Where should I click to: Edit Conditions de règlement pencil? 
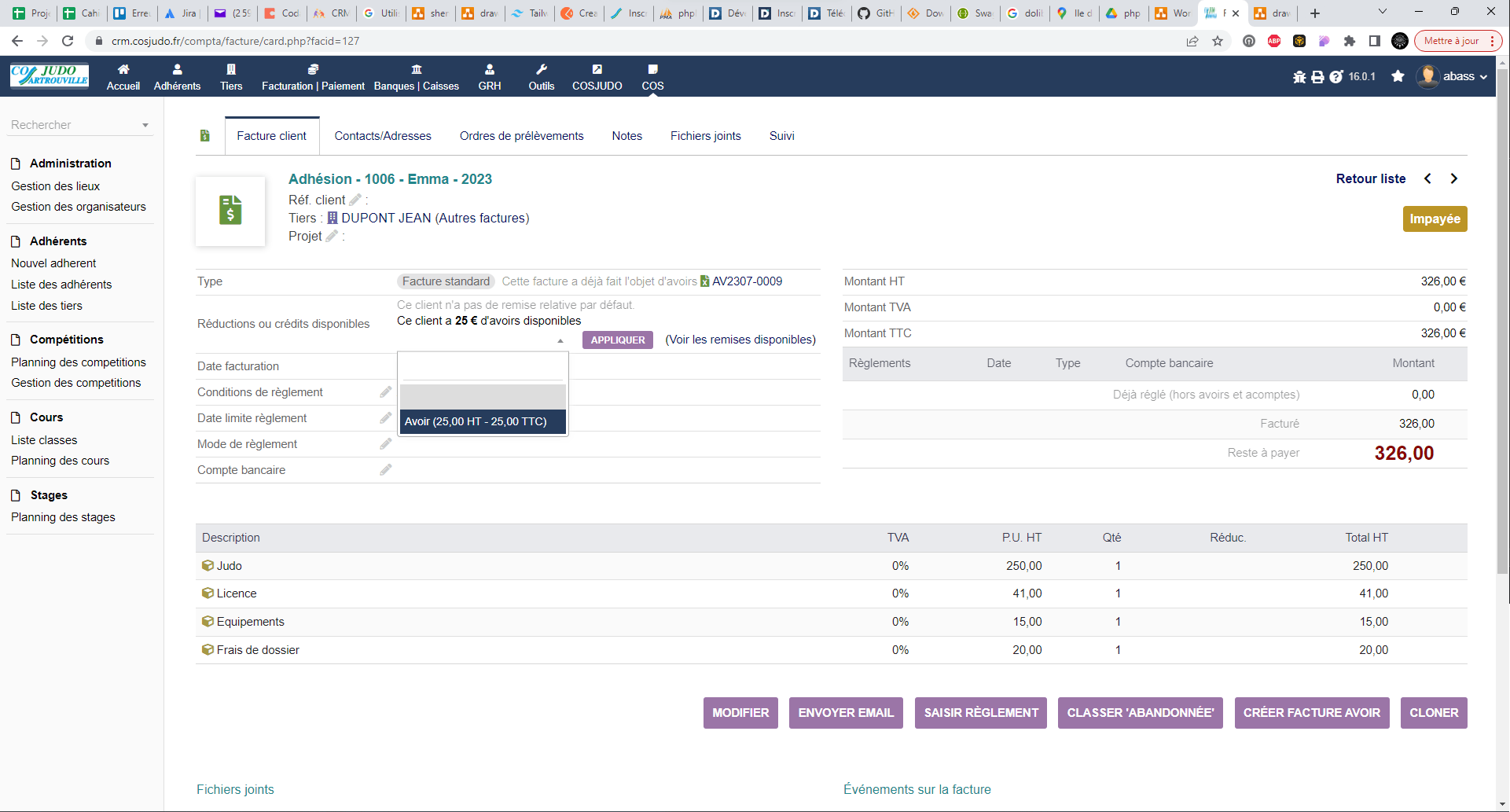click(x=385, y=391)
